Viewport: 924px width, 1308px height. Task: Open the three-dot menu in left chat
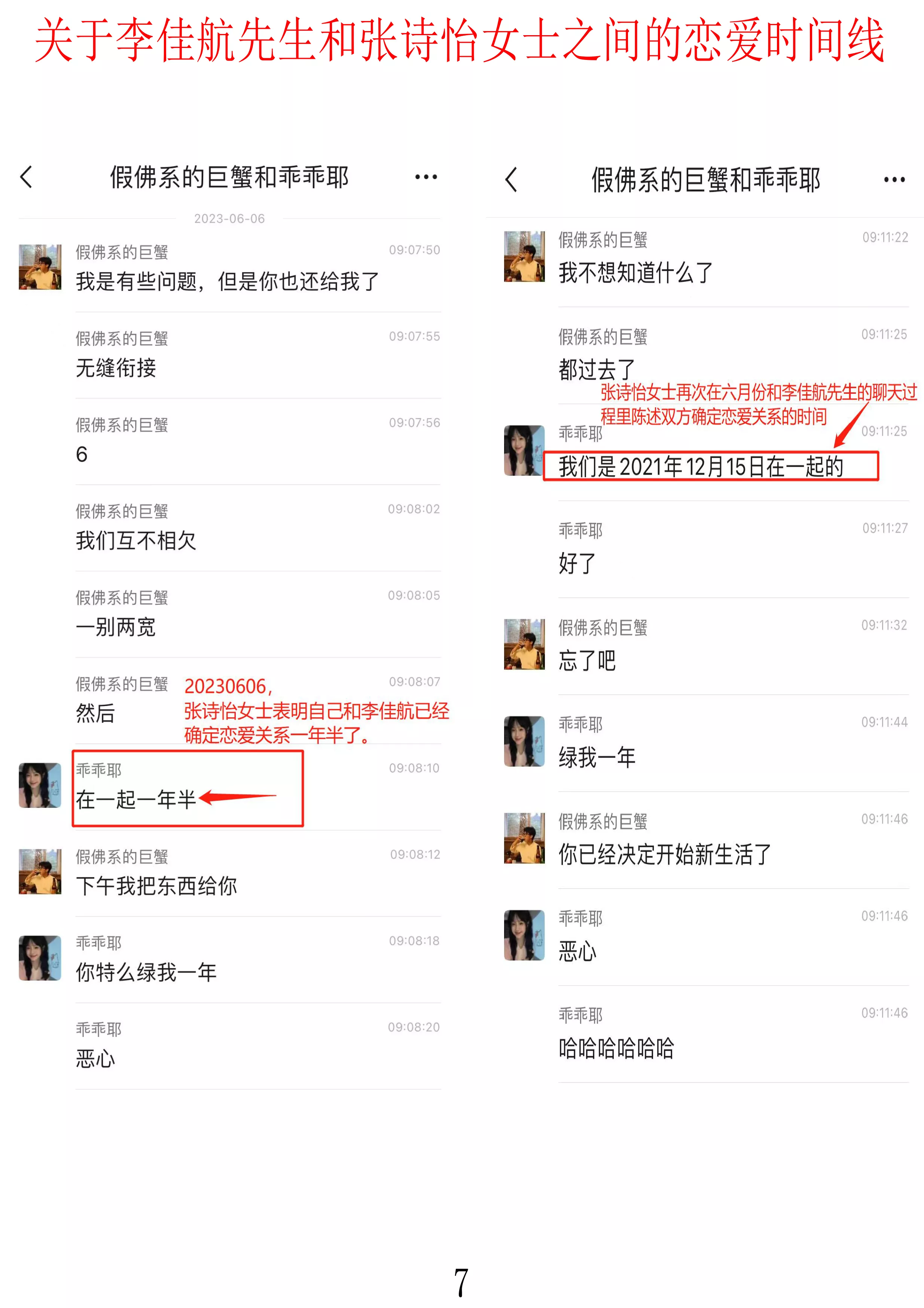(426, 177)
